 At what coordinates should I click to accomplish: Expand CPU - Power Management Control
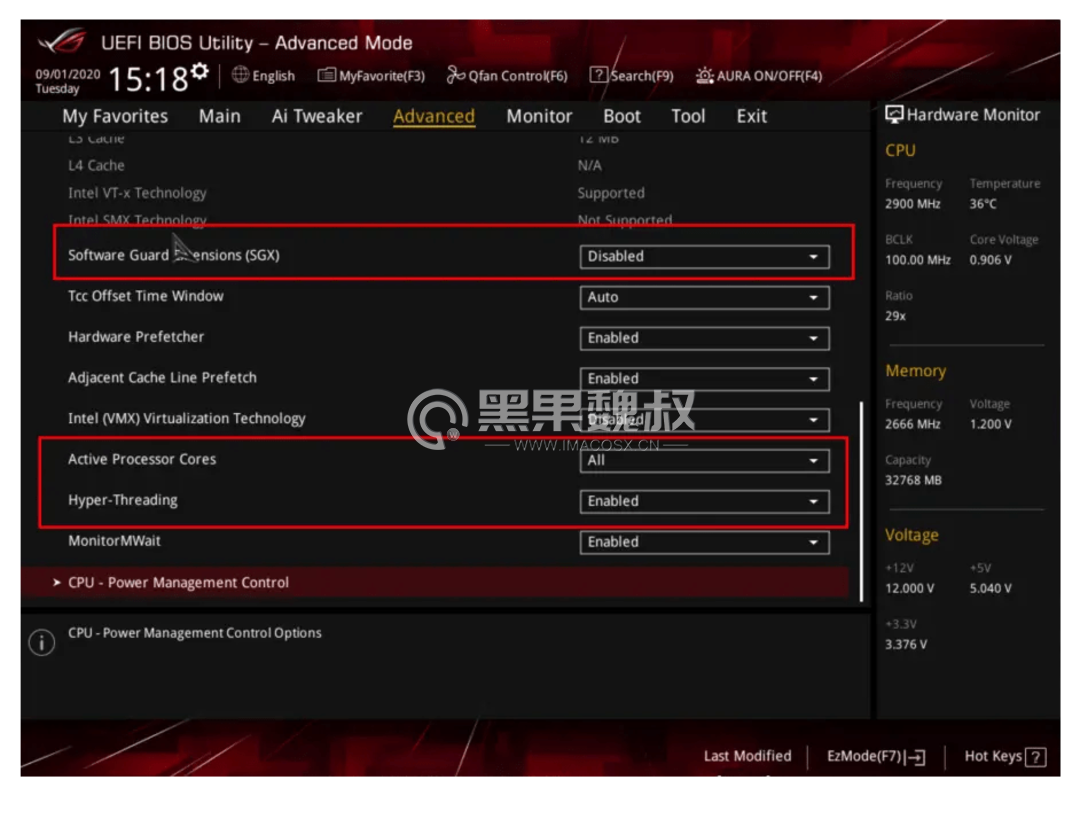click(435, 582)
